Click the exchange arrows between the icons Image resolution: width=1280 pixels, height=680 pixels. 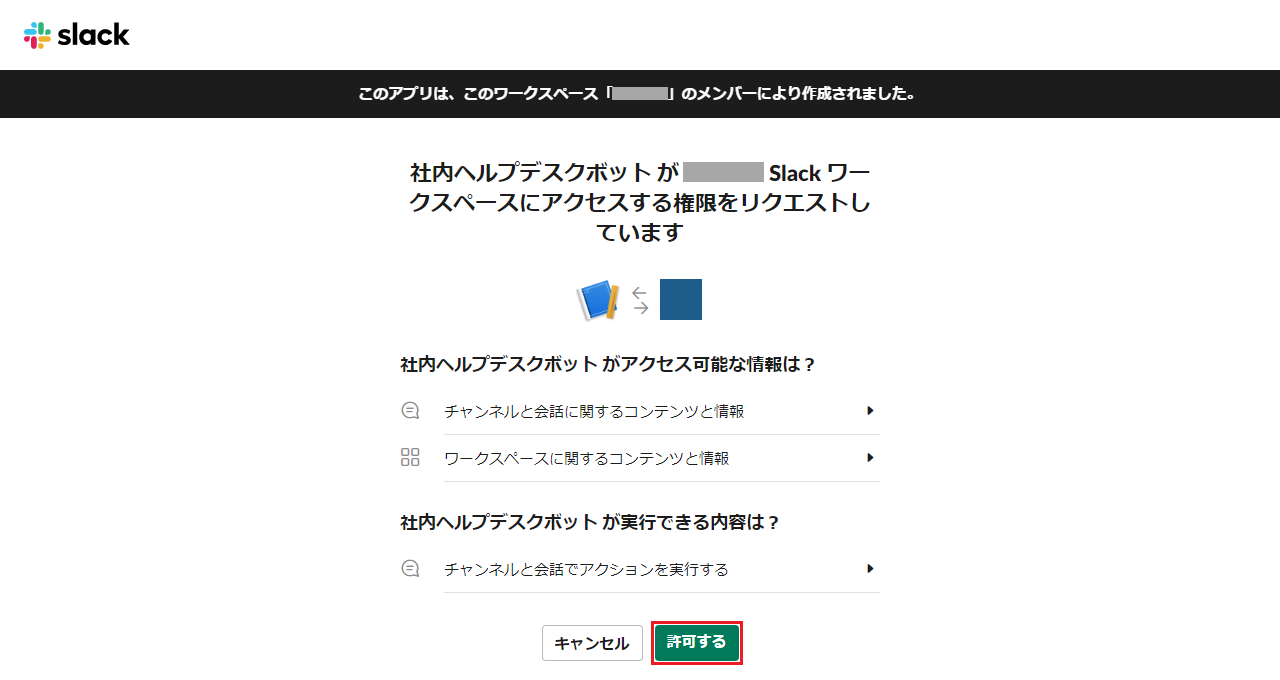pos(640,300)
